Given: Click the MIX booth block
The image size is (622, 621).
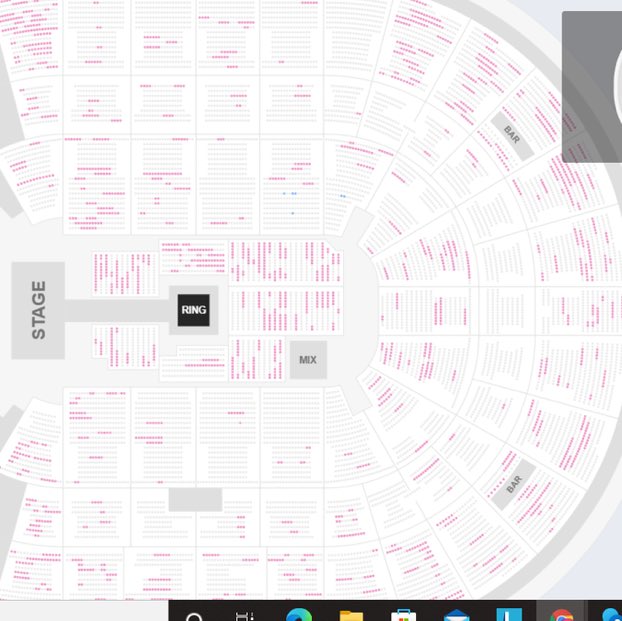Looking at the screenshot, I should (308, 360).
